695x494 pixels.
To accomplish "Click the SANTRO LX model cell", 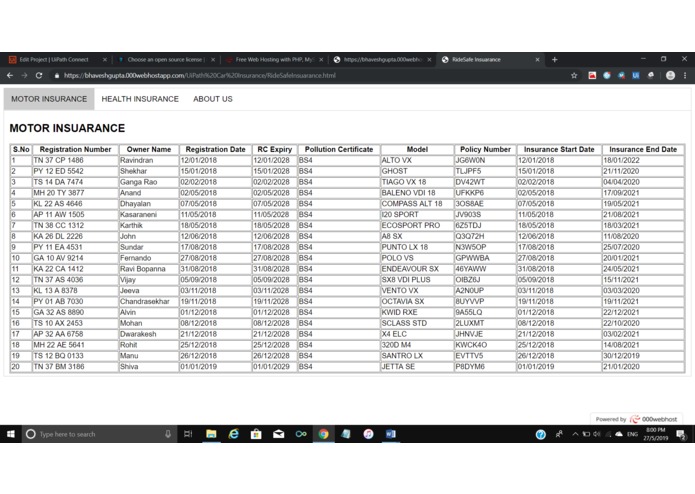I will pos(417,356).
